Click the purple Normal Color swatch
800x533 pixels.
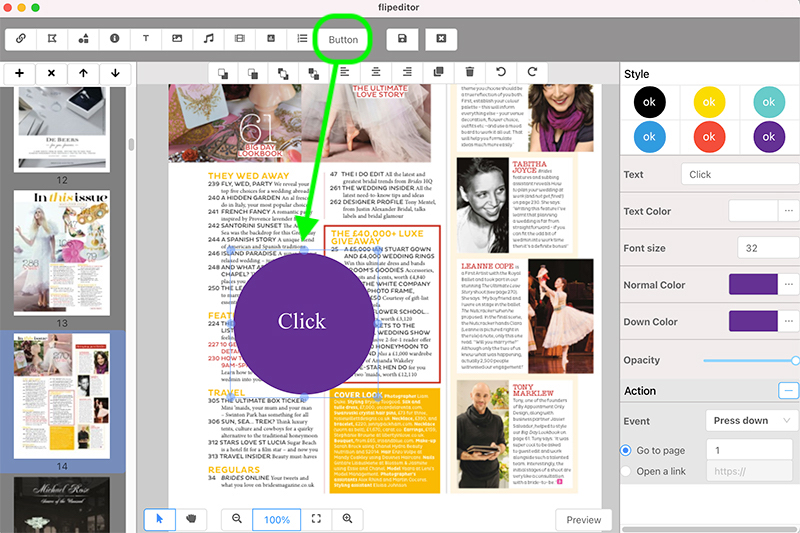(x=753, y=284)
